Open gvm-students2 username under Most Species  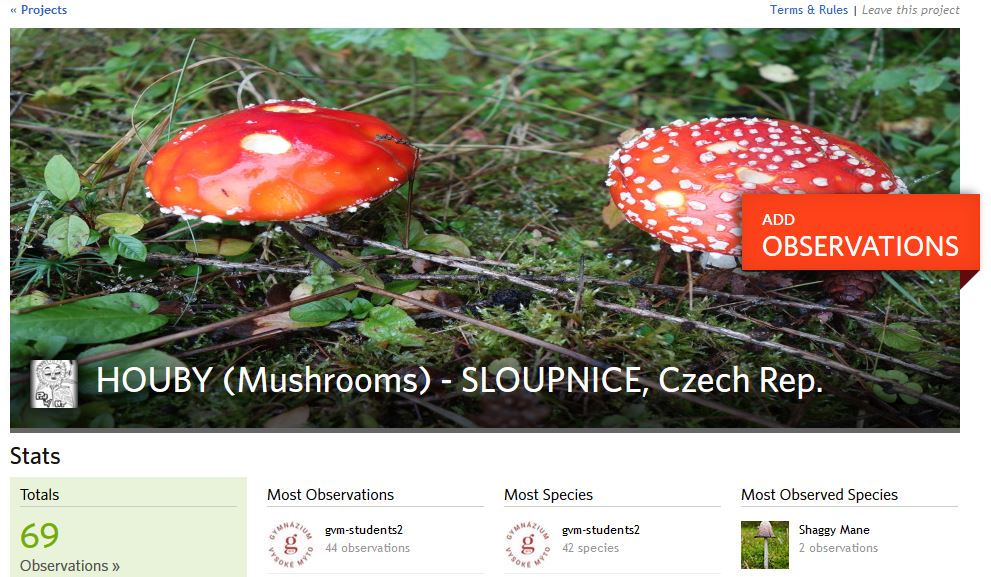pyautogui.click(x=601, y=530)
